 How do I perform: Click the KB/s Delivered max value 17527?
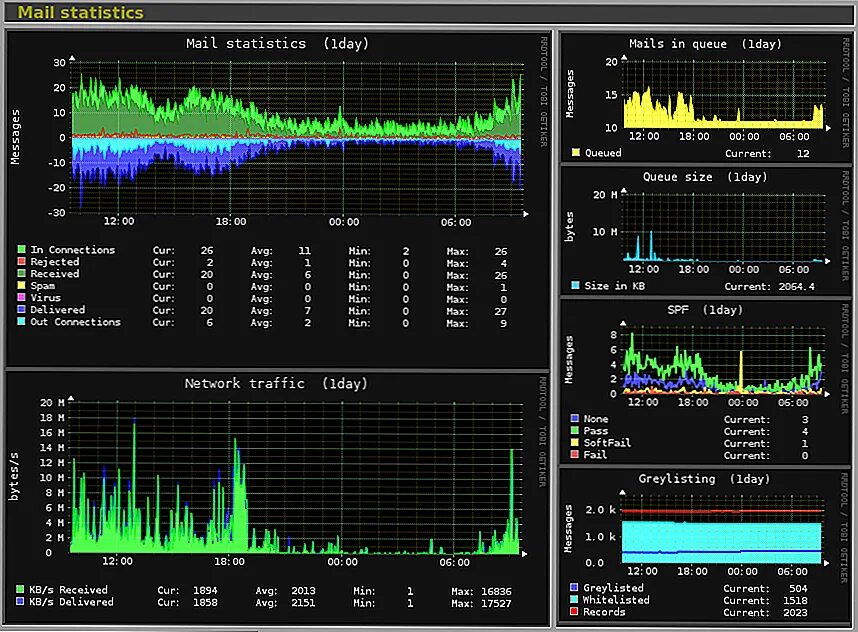click(x=496, y=604)
